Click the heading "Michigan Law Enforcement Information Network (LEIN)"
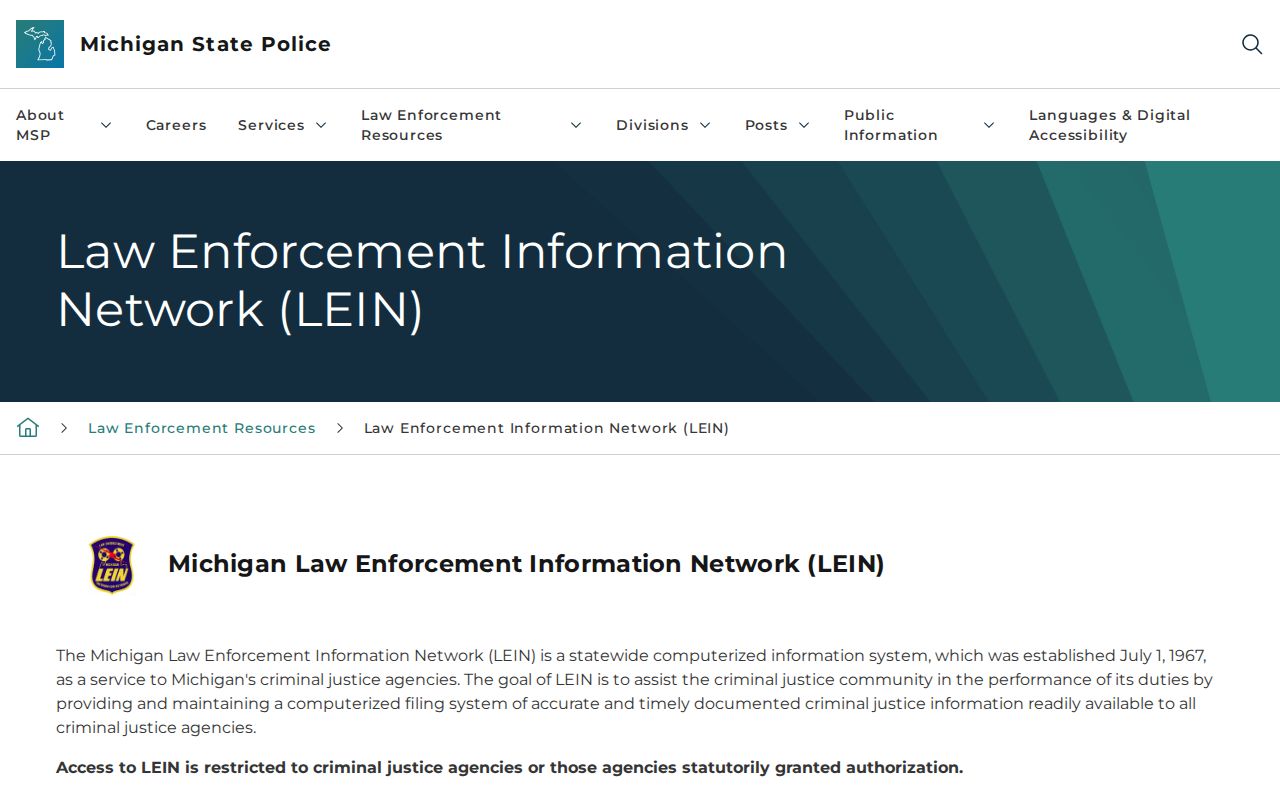Viewport: 1280px width, 800px height. pos(526,564)
